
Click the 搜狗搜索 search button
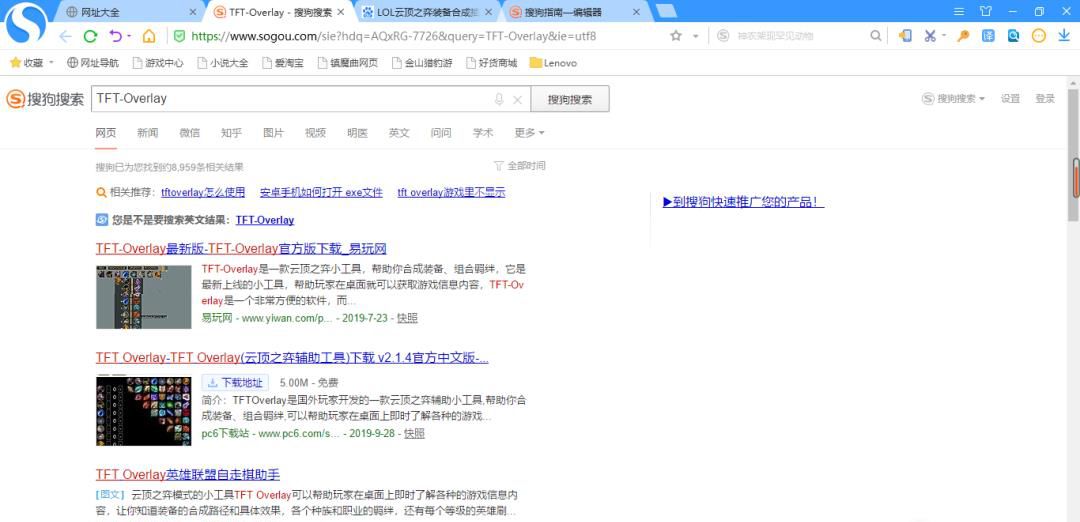tap(570, 99)
